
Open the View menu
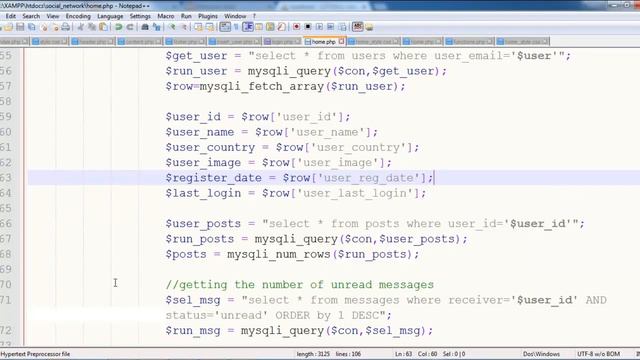(53, 16)
